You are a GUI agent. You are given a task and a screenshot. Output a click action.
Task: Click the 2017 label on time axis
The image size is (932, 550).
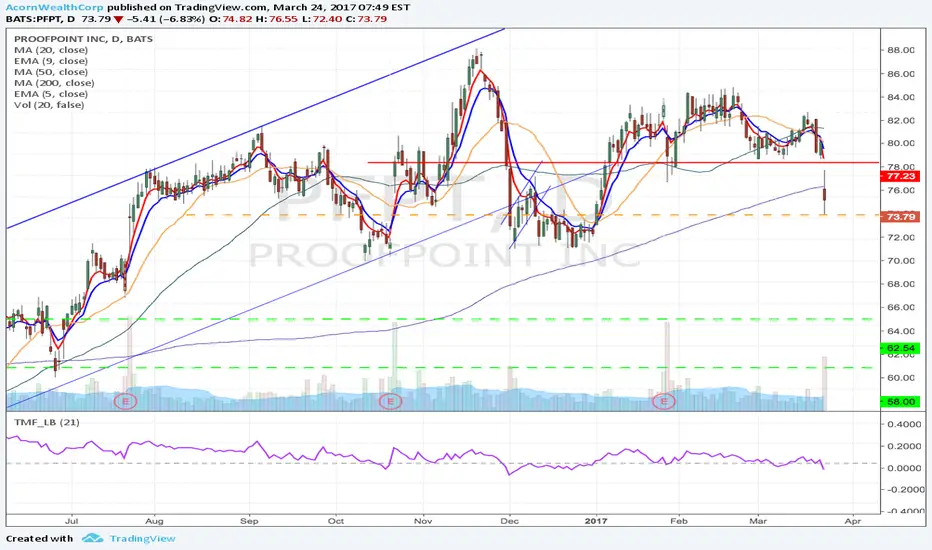596,521
